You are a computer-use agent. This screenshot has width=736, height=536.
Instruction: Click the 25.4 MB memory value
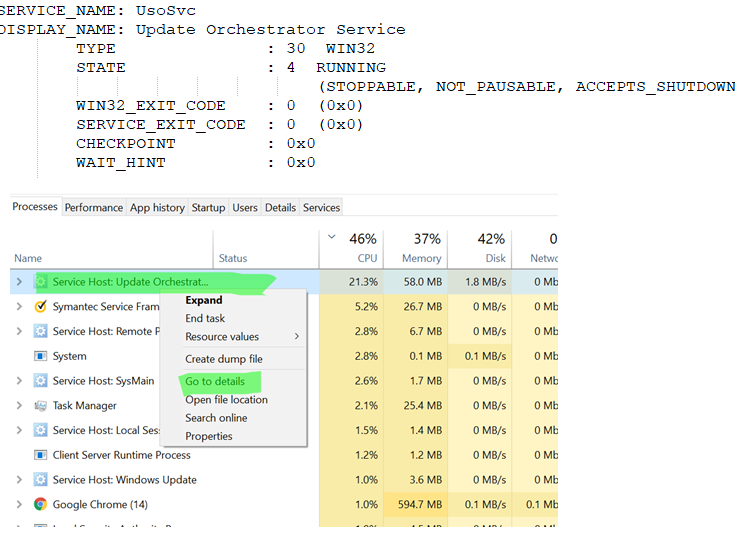[x=422, y=406]
